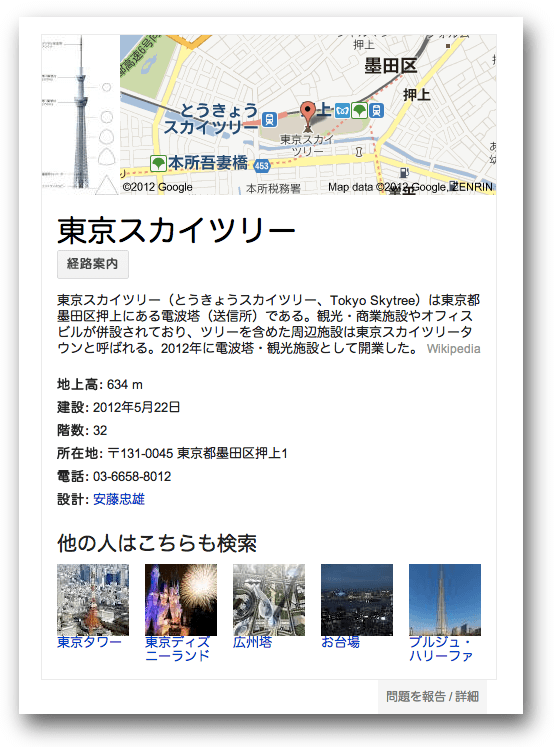This screenshot has width=554, height=747.
Task: Open the お台場 night view thumbnail
Action: pos(357,600)
